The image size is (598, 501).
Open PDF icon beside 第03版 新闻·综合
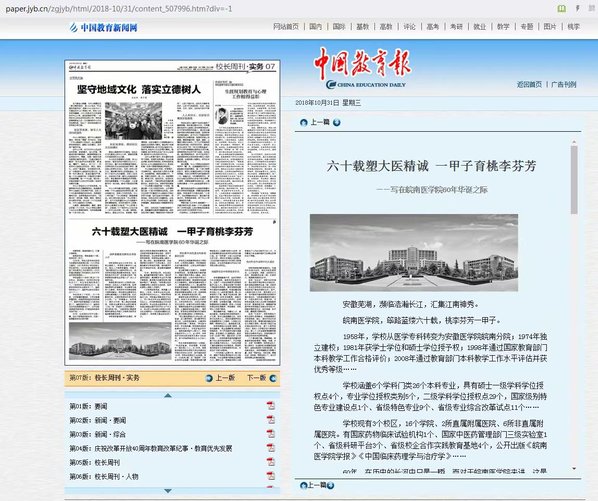pyautogui.click(x=270, y=434)
